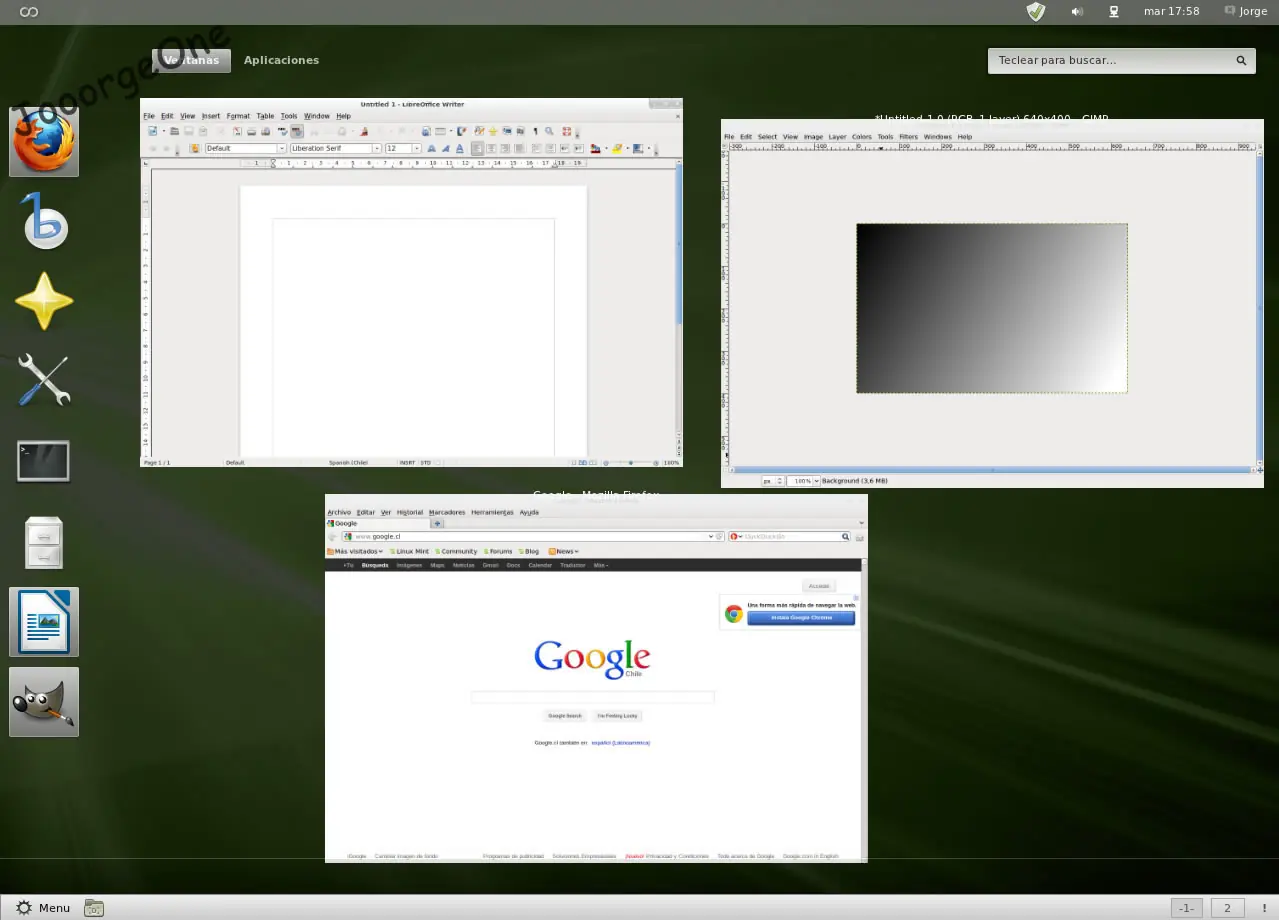Screen dimensions: 1279x920
Task: Open the font size 12 dropdown in Writer
Action: pos(416,148)
